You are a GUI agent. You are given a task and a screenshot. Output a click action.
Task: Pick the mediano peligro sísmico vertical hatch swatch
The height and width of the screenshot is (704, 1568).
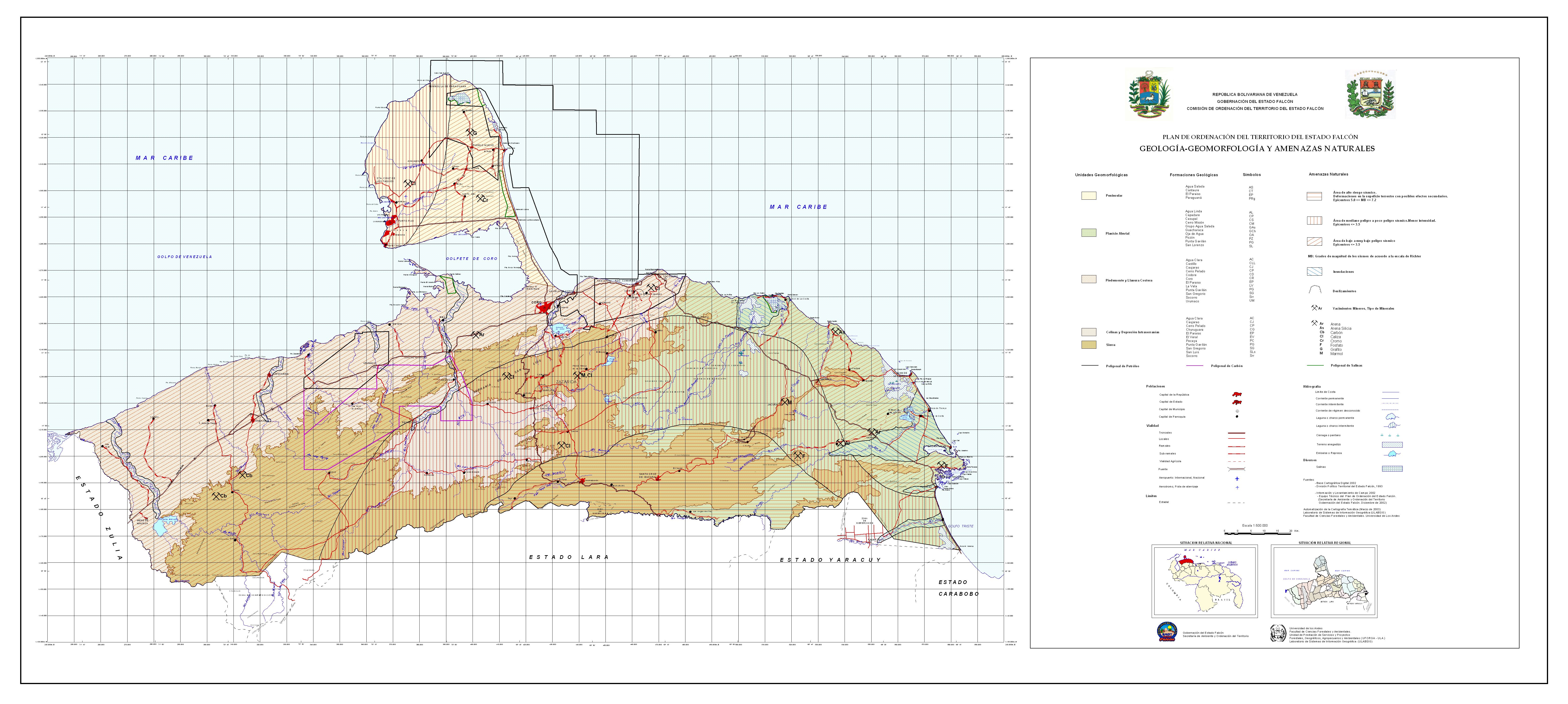1315,221
